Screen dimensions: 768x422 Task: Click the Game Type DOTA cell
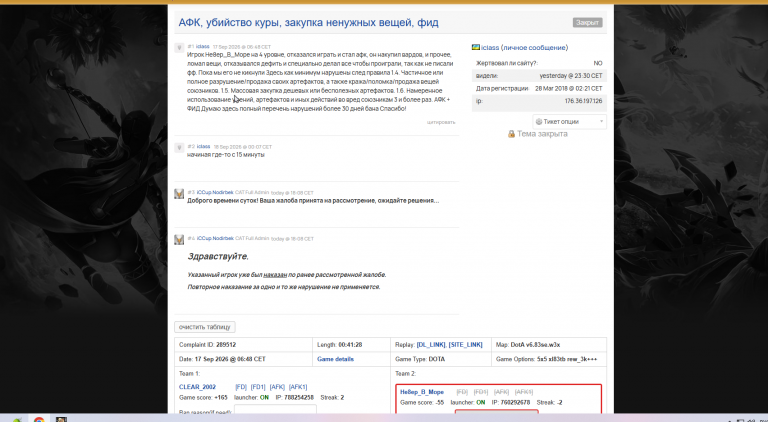tap(441, 359)
